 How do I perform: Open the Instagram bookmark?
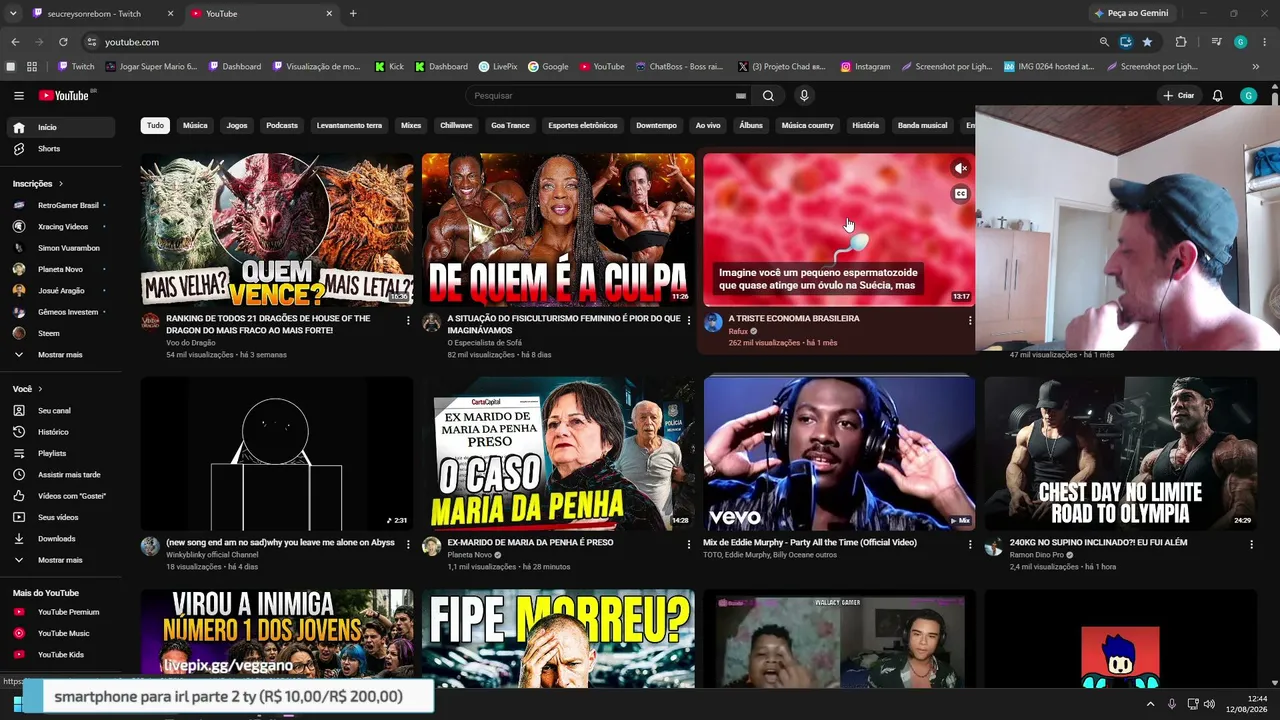coord(865,67)
